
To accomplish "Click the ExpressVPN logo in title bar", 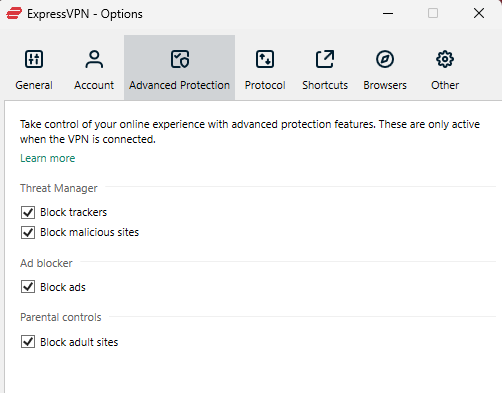I will [14, 14].
